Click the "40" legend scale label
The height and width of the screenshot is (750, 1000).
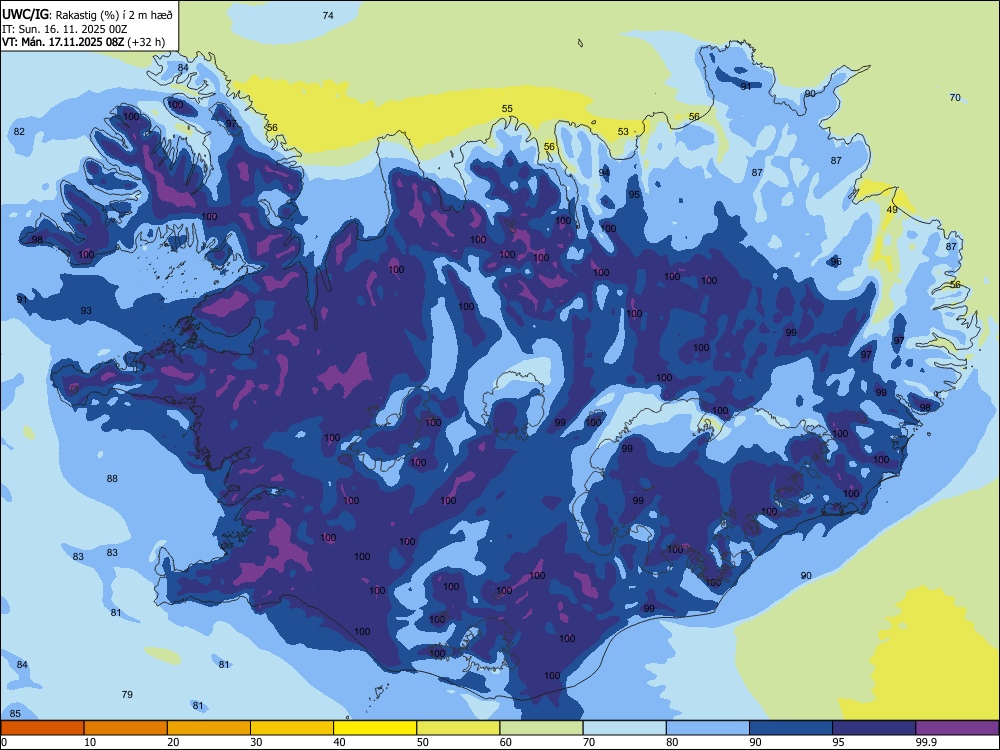click(339, 742)
